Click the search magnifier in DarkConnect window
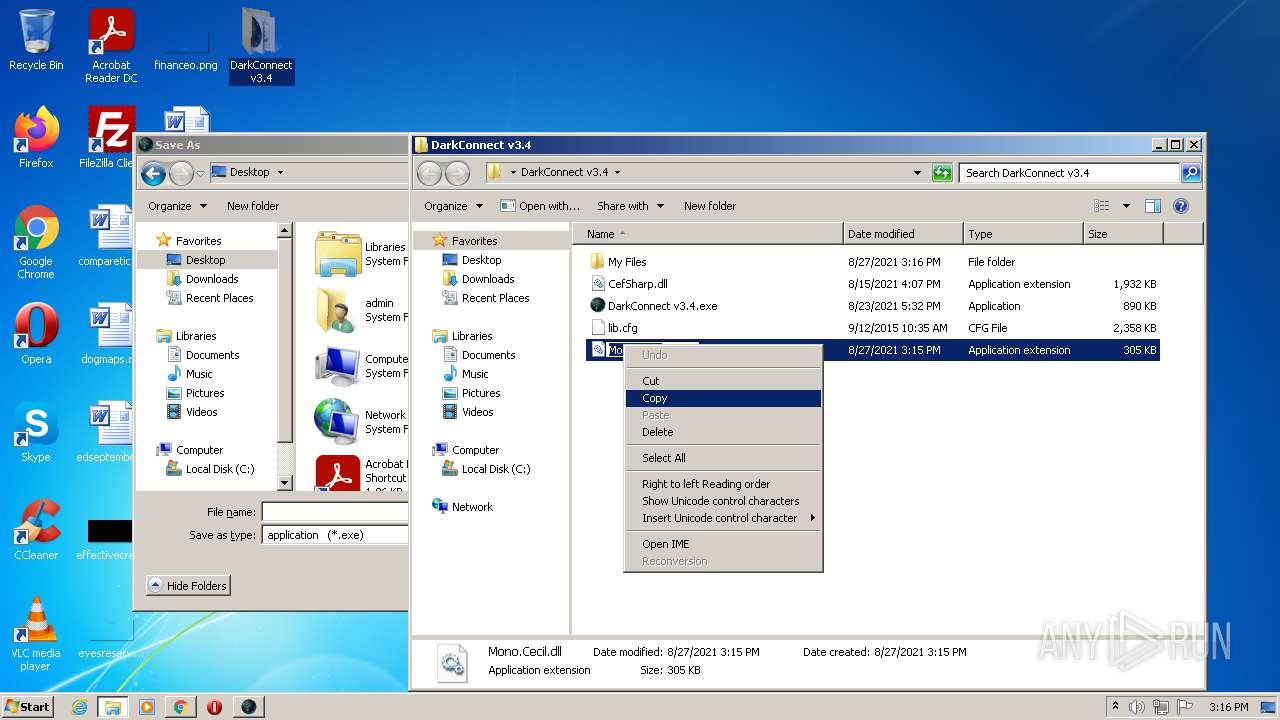Screen dimensions: 1280x720 (x=1190, y=173)
